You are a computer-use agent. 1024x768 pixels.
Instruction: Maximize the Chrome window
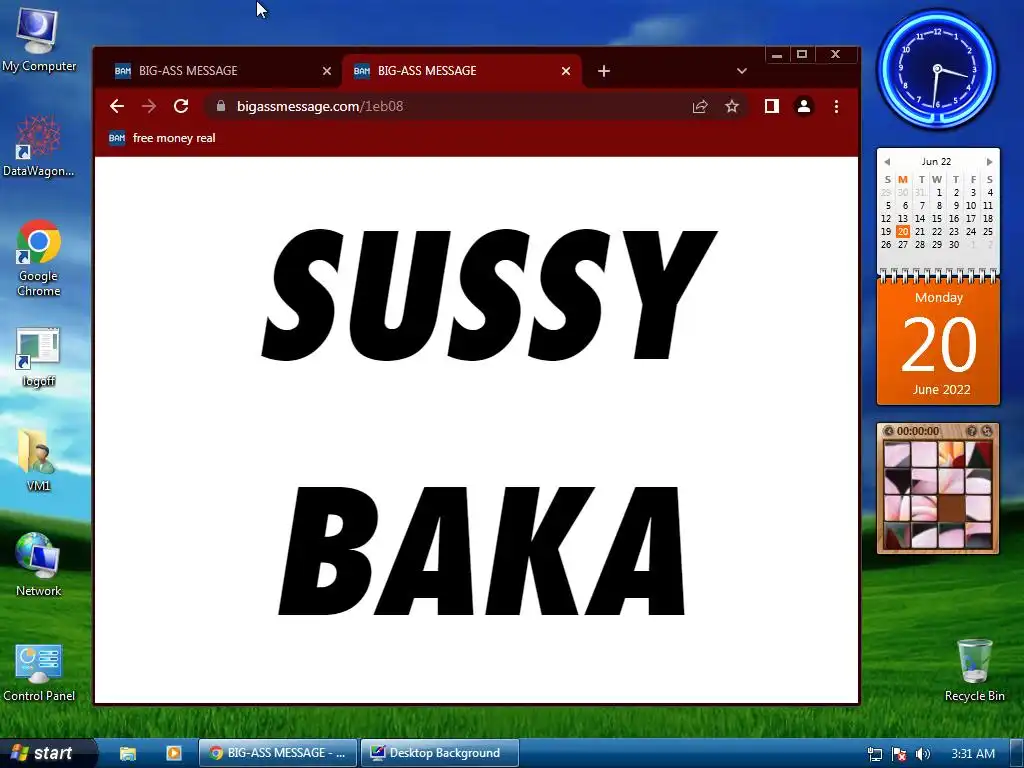[802, 55]
